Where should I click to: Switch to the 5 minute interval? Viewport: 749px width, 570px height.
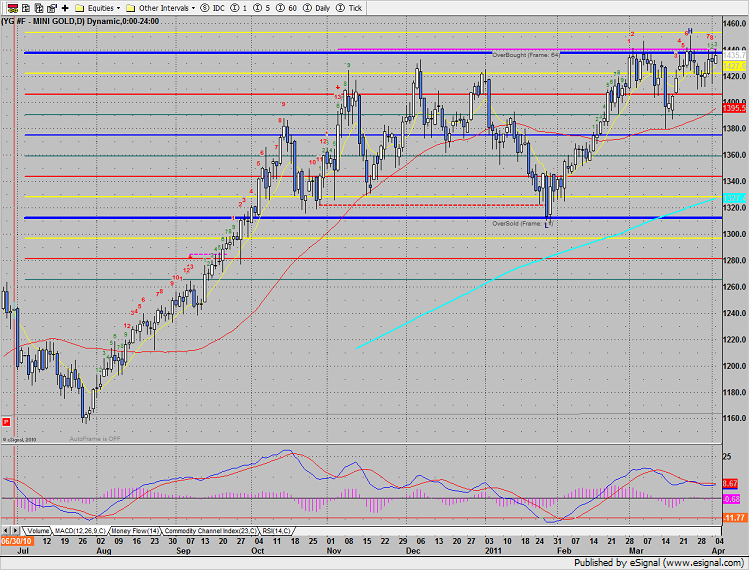[x=261, y=8]
